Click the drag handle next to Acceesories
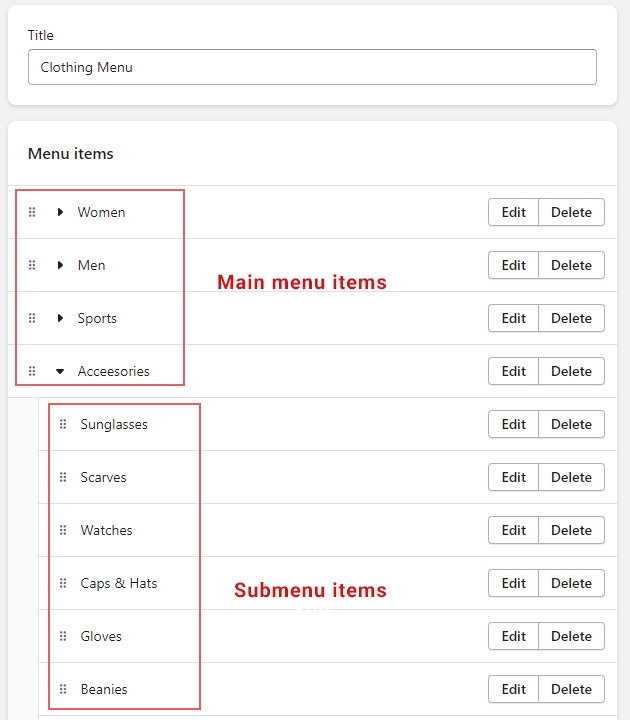 32,371
